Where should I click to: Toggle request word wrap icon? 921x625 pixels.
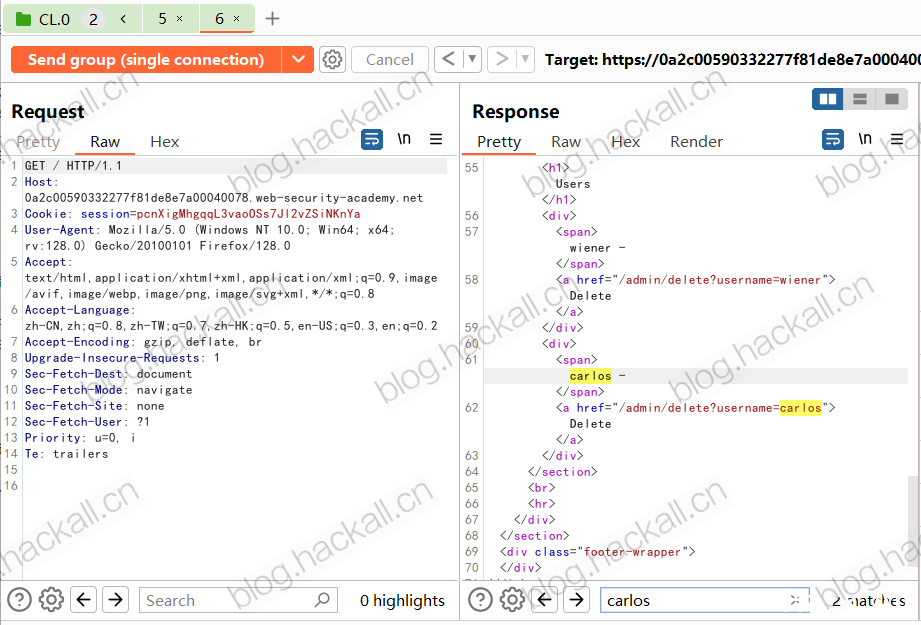pos(372,140)
